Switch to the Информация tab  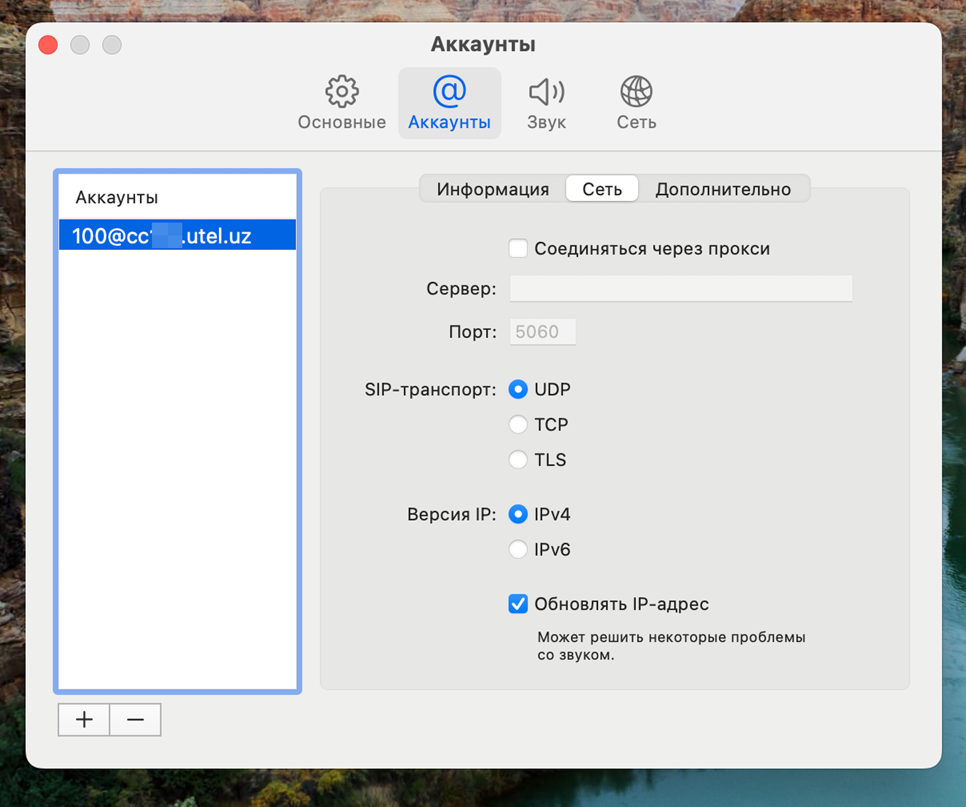(492, 189)
